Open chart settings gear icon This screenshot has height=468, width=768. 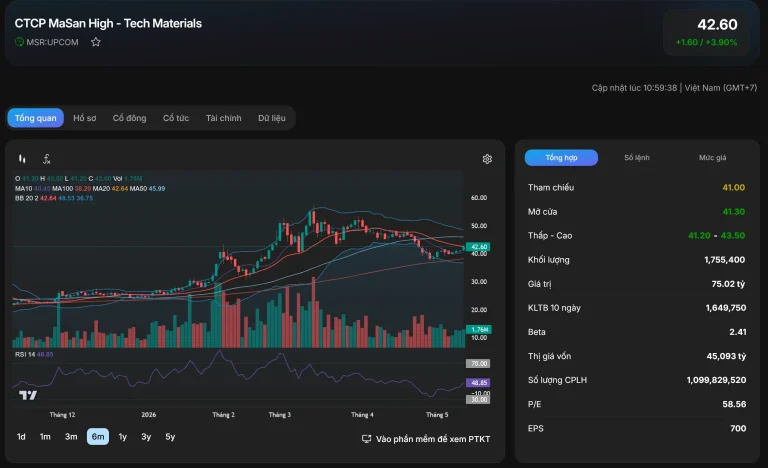click(x=487, y=159)
